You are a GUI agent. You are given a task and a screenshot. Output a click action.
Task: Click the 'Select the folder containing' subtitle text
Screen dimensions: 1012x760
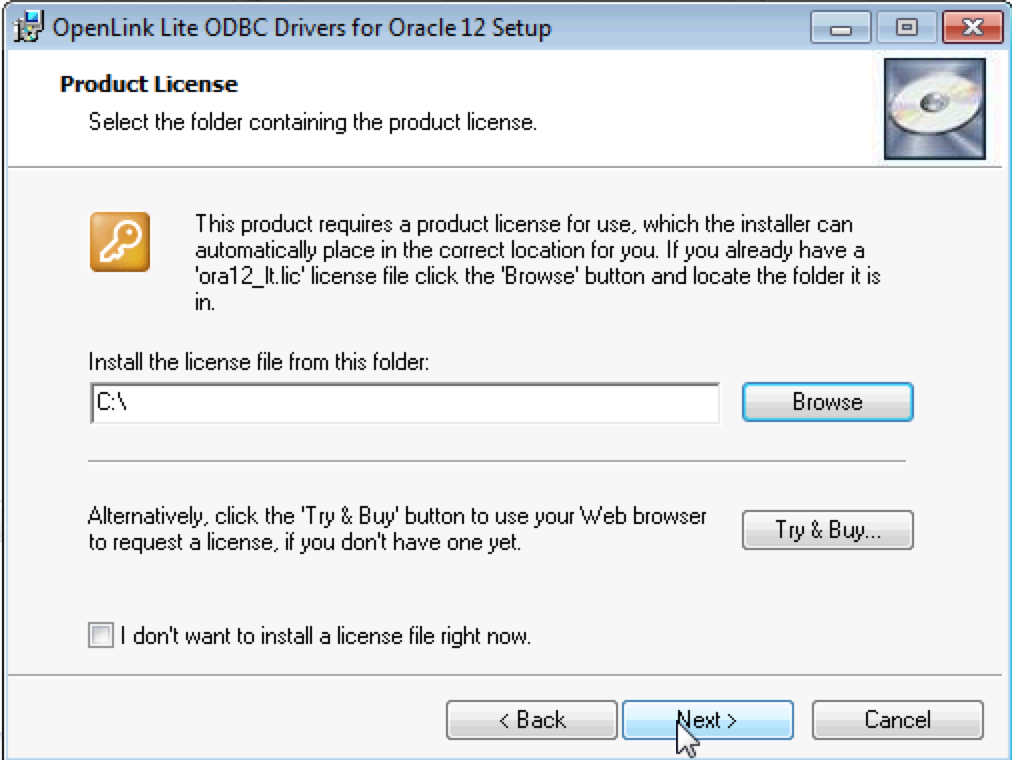pyautogui.click(x=313, y=122)
